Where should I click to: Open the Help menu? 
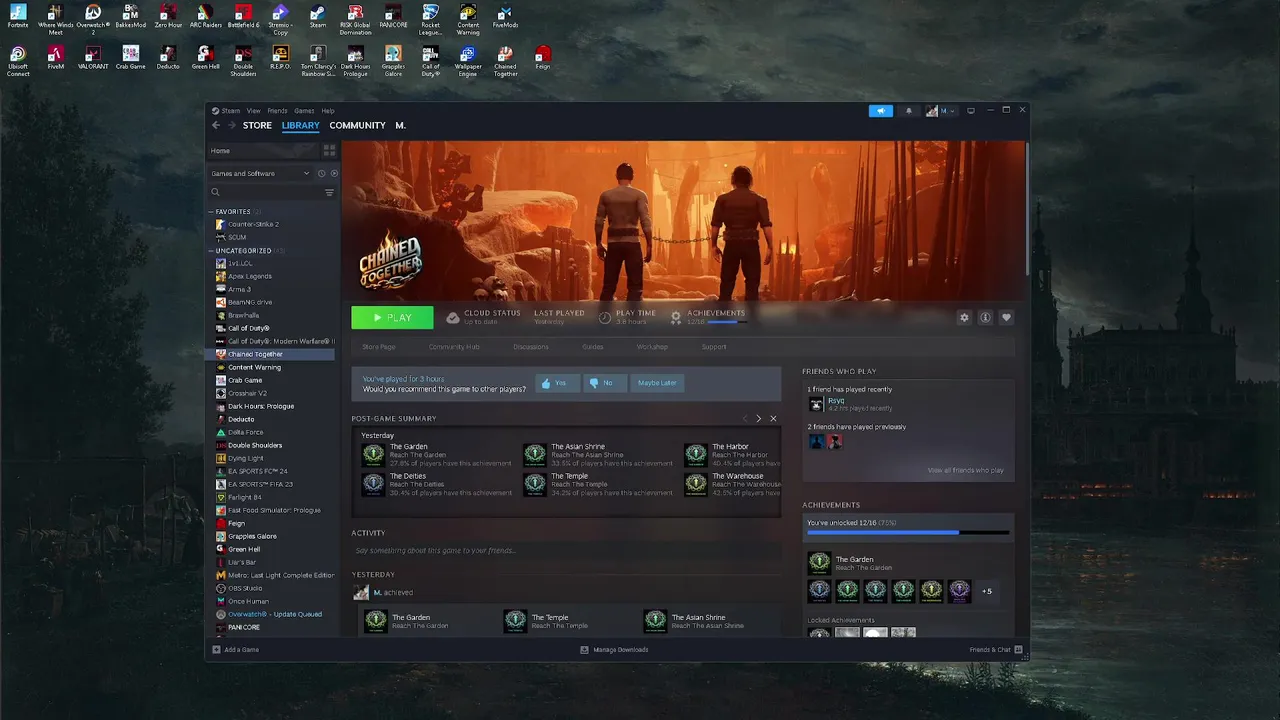tap(328, 111)
